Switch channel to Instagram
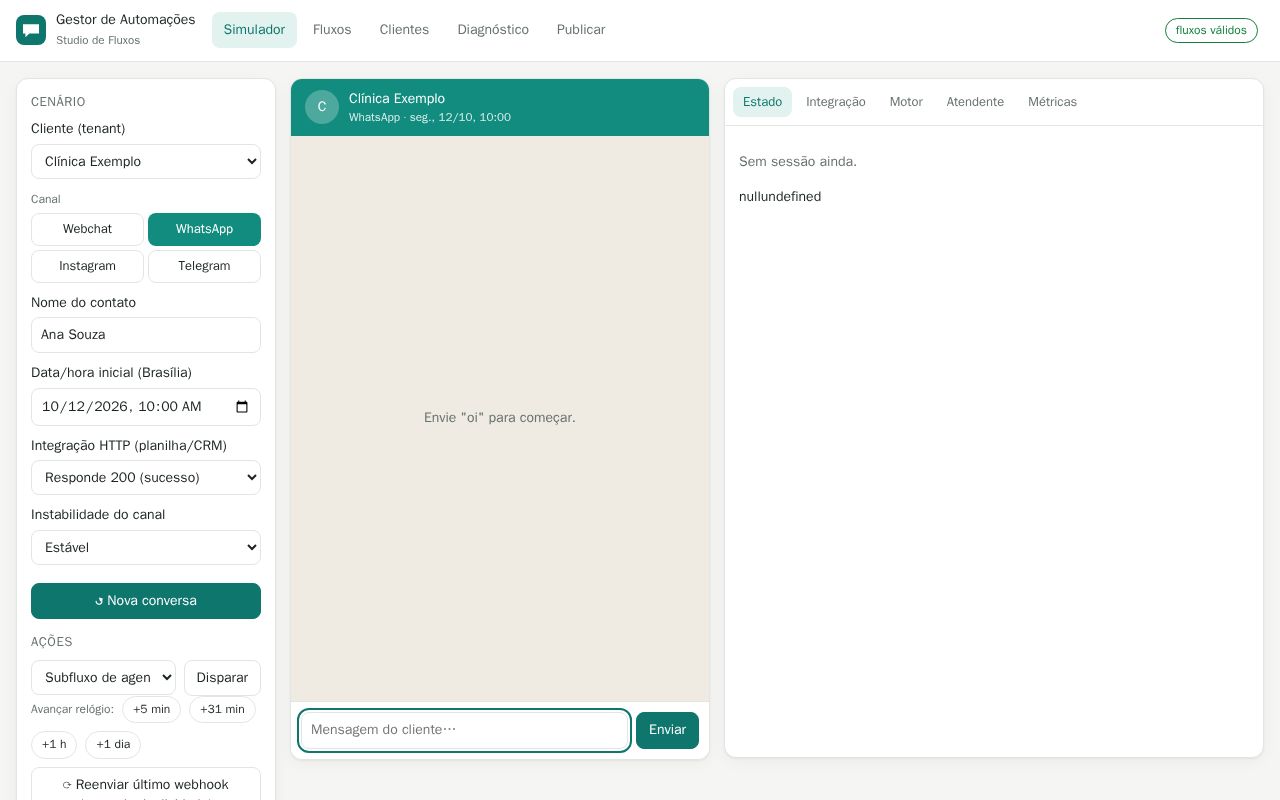The width and height of the screenshot is (1280, 800). tap(87, 266)
